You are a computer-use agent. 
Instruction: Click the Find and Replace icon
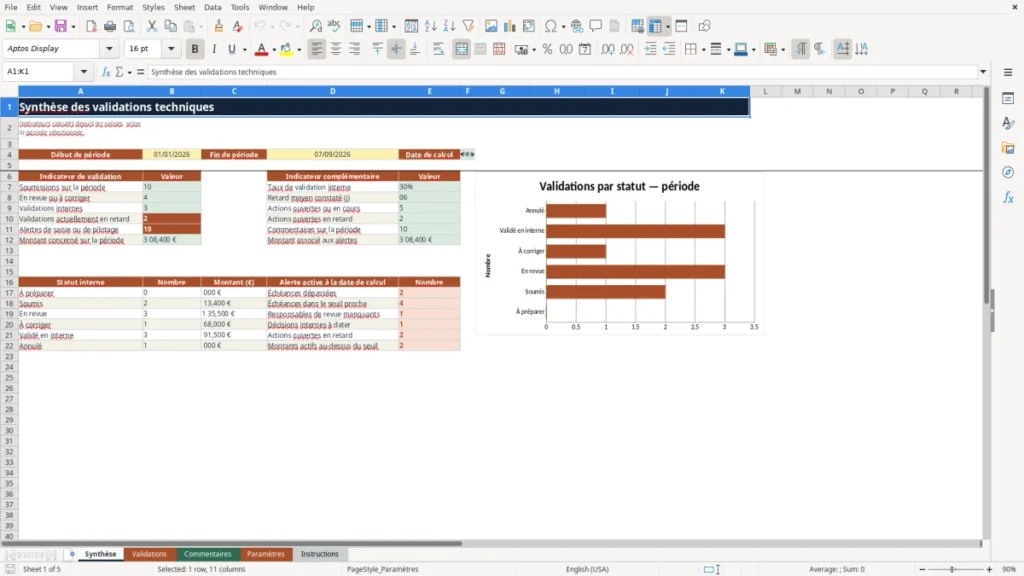tap(315, 26)
